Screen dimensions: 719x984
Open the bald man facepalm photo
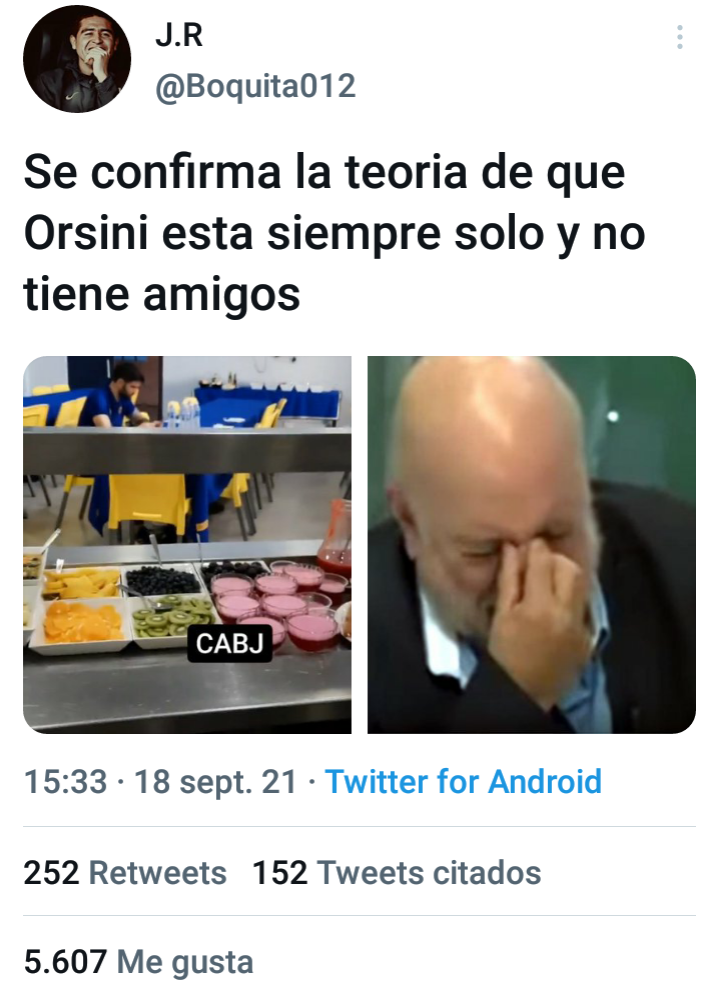531,545
